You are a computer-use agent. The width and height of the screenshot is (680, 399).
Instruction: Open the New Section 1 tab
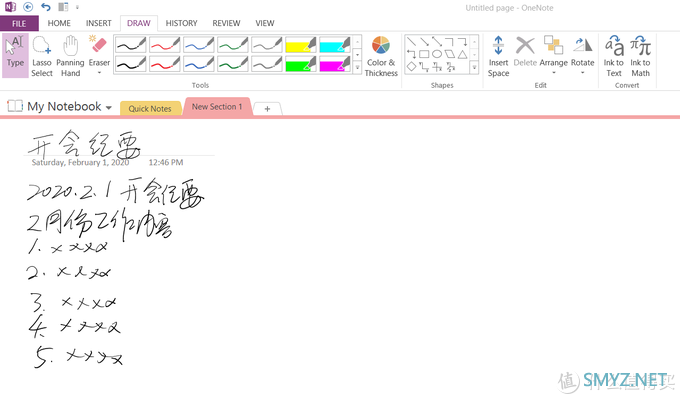tap(217, 107)
